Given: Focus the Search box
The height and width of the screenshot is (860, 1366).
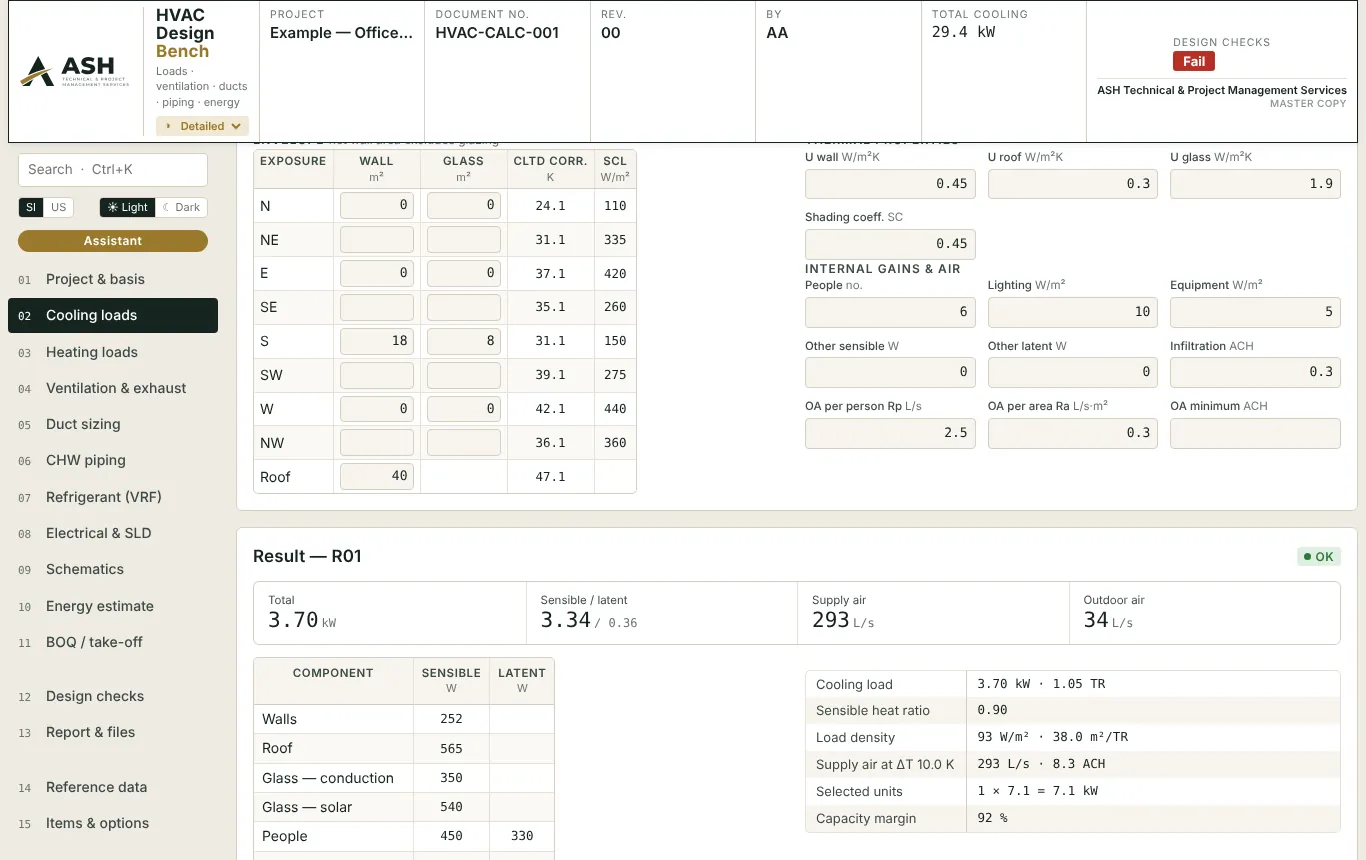Looking at the screenshot, I should [x=113, y=169].
